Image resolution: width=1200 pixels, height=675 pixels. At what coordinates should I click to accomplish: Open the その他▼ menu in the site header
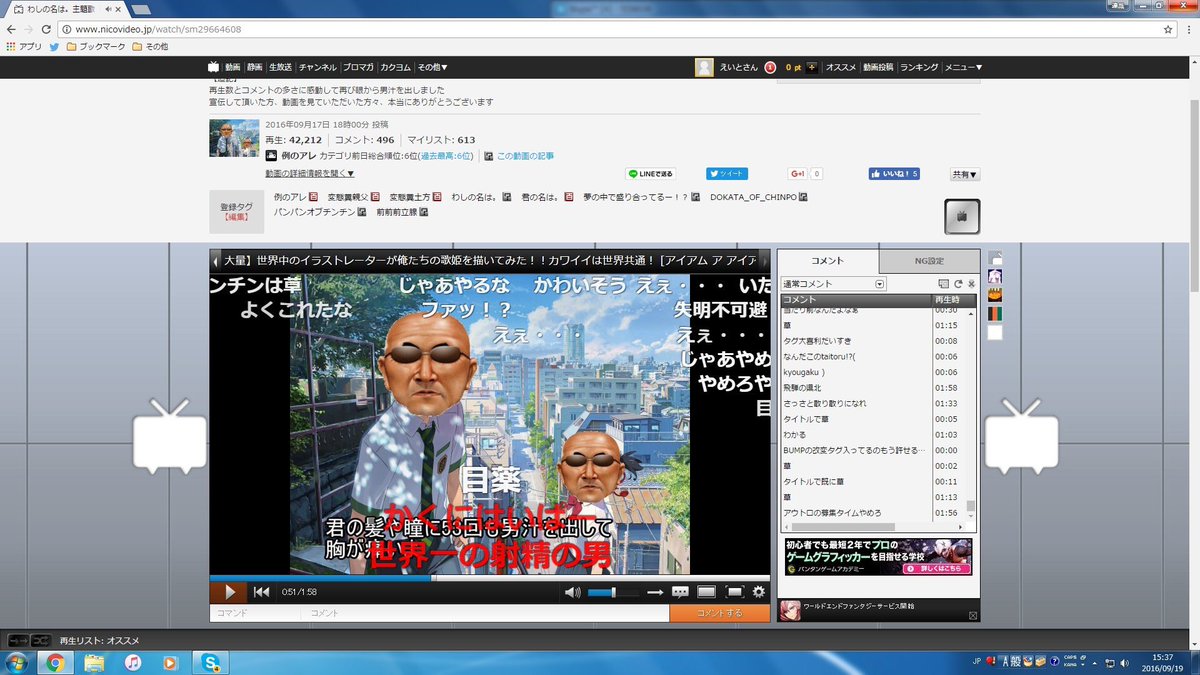point(433,67)
